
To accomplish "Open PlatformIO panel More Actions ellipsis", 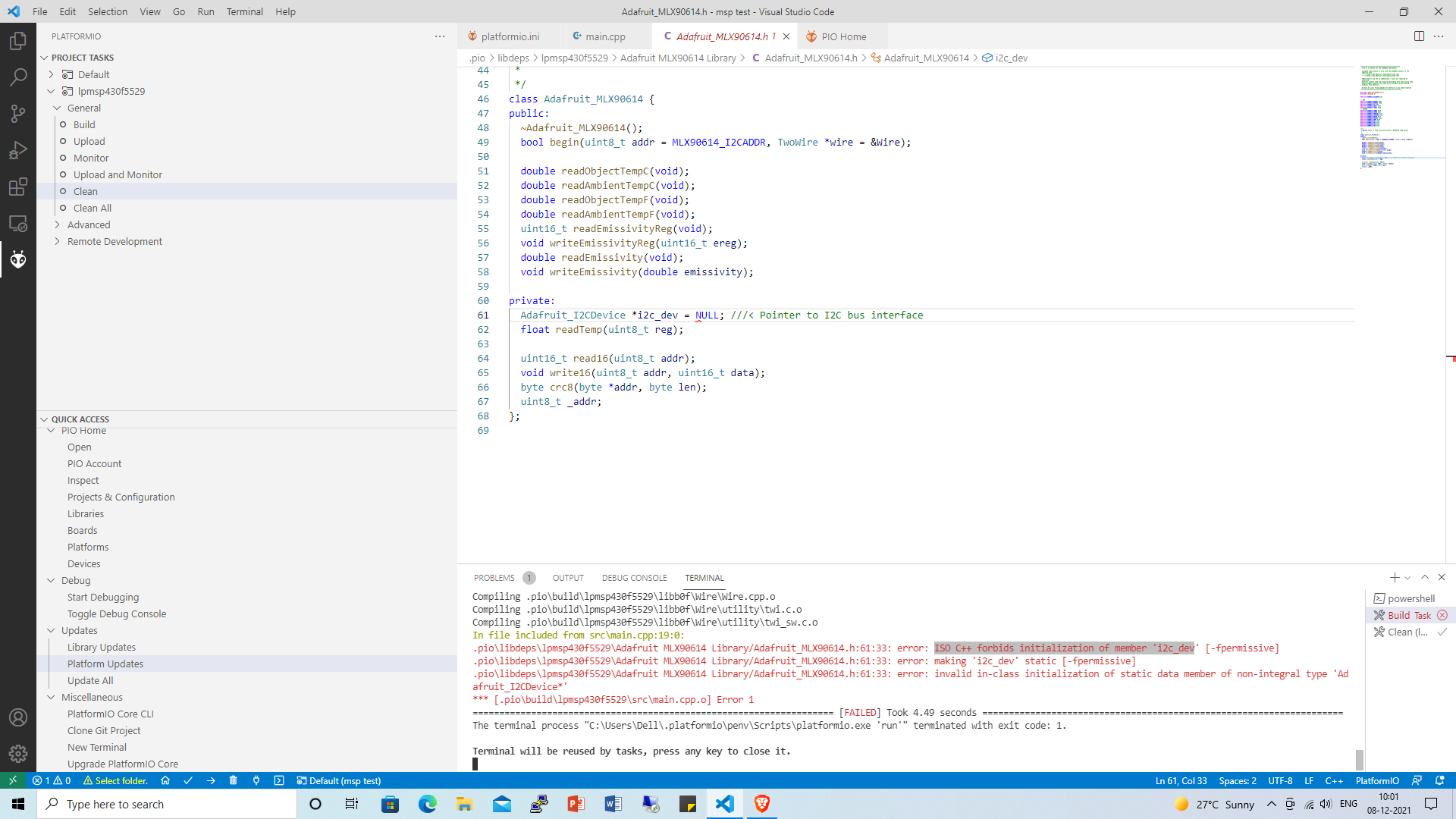I will point(440,36).
